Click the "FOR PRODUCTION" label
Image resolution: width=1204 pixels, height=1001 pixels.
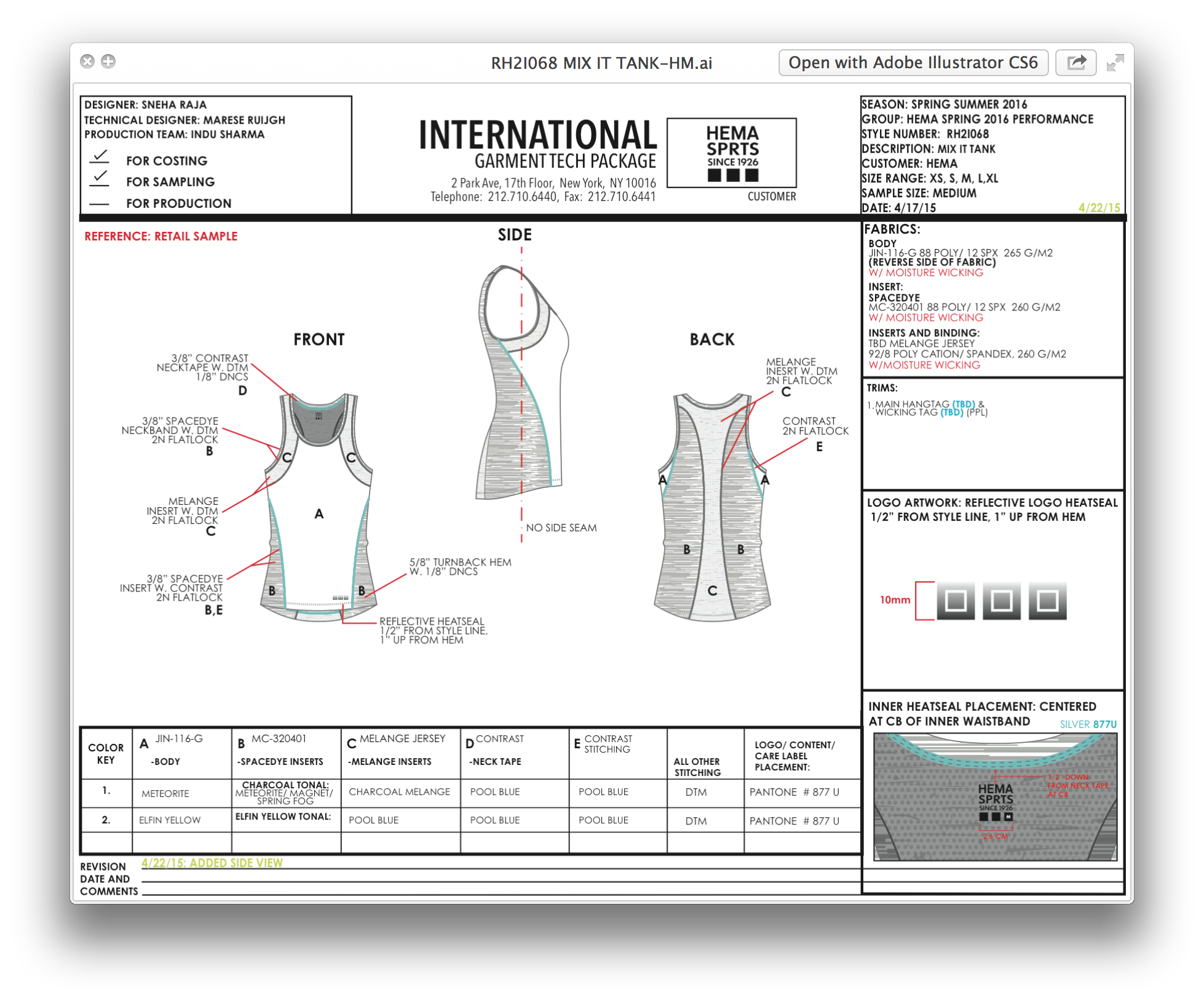(x=179, y=204)
